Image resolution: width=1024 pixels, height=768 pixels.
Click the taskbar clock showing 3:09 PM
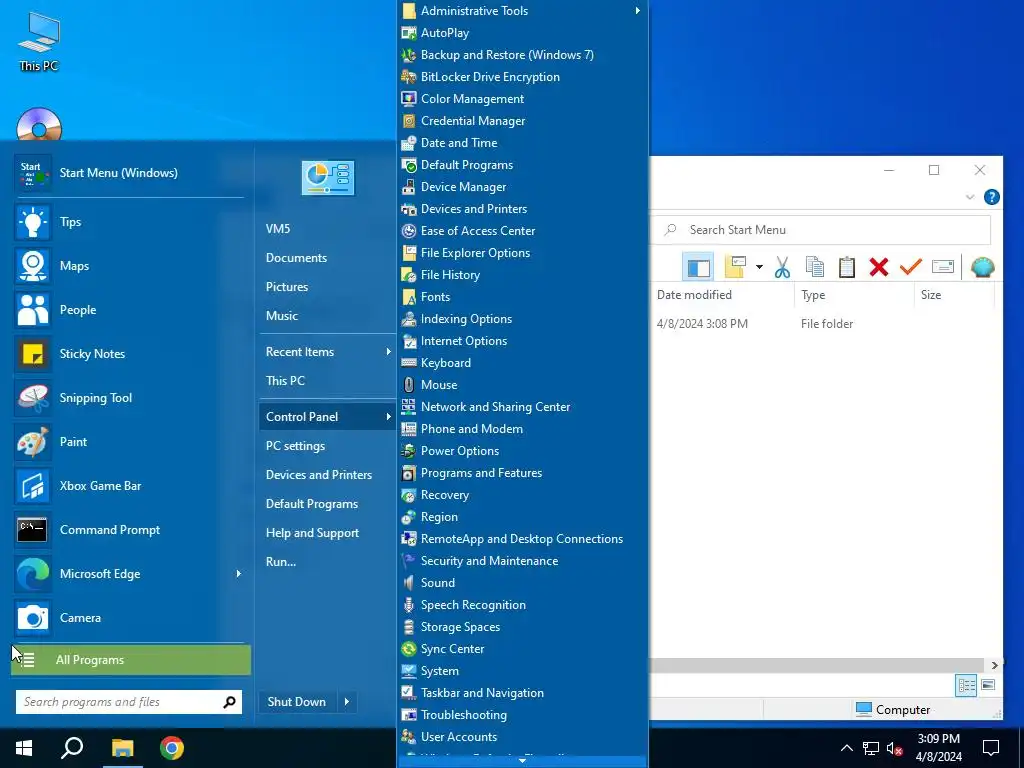(938, 748)
